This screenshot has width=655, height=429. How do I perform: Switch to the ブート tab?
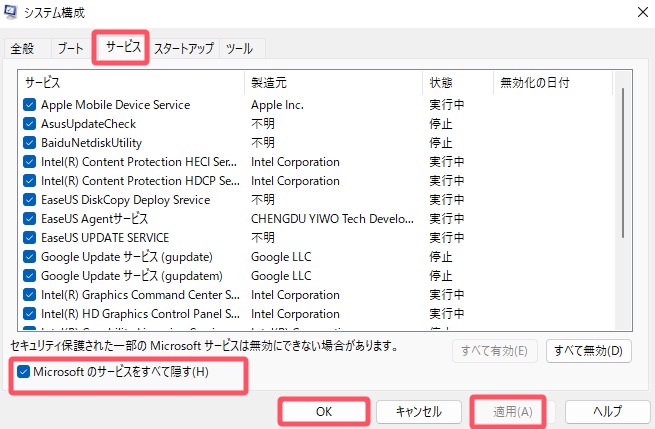click(70, 48)
